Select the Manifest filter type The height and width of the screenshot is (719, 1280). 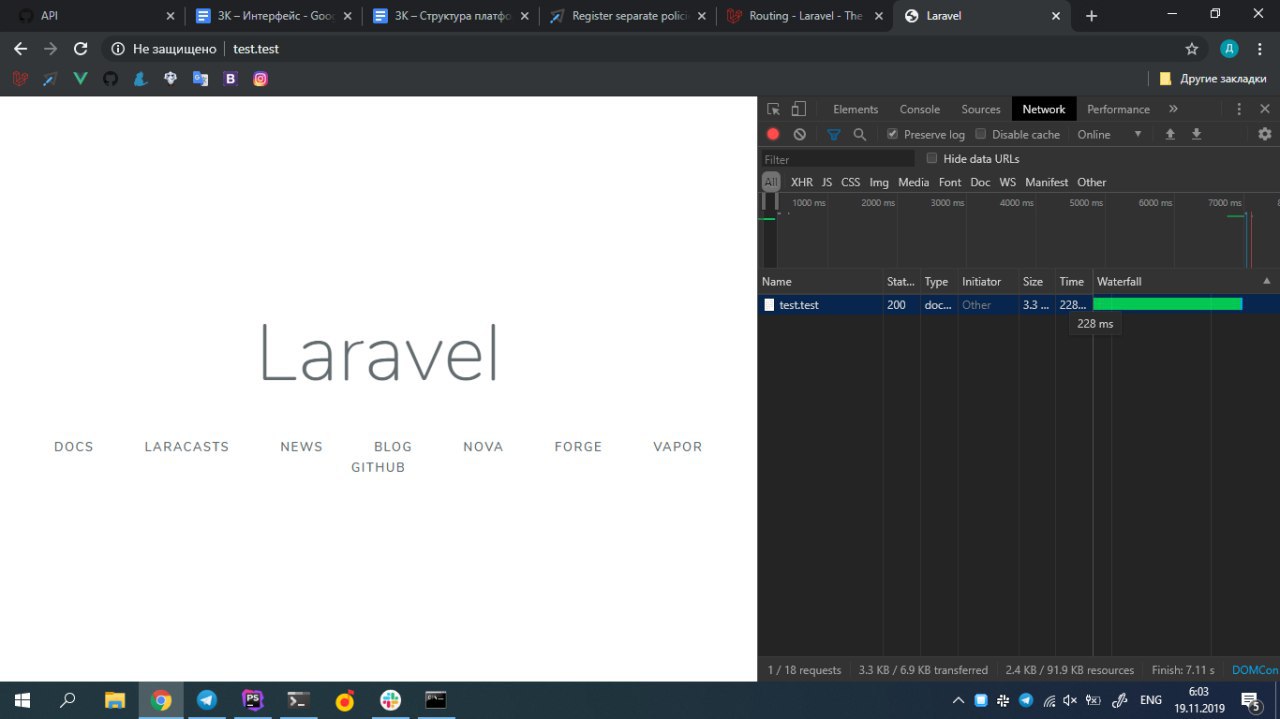point(1046,182)
